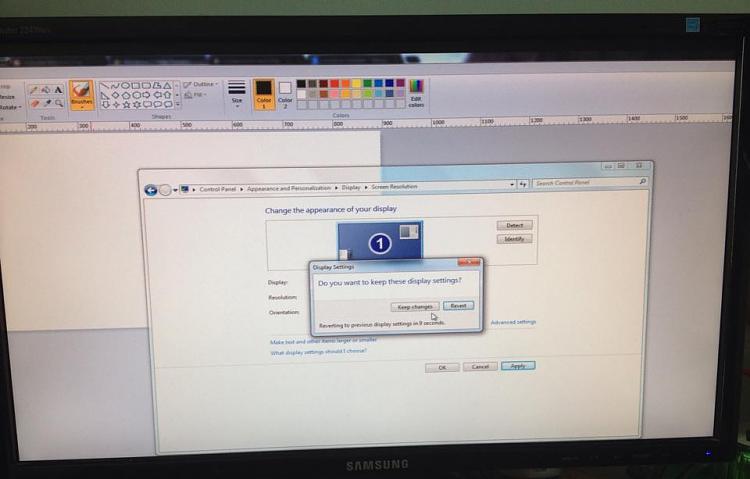
Task: Choose the Five-point star shape
Action: coord(127,104)
